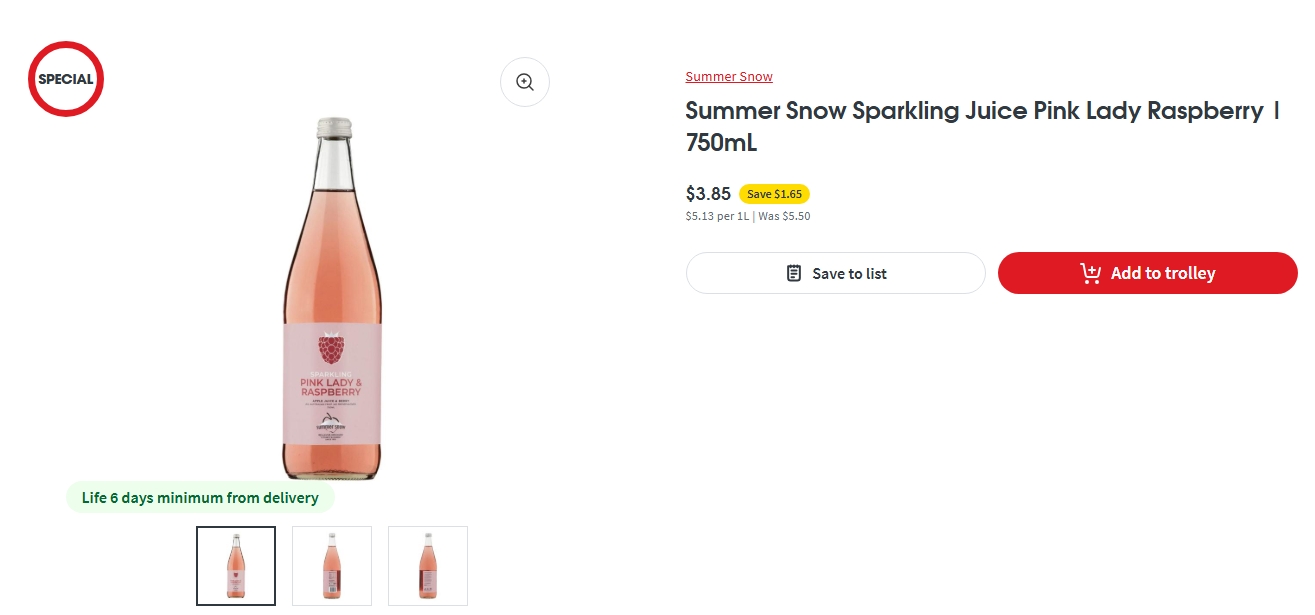The width and height of the screenshot is (1315, 615).
Task: Click the $3.85 price
Action: coord(708,194)
